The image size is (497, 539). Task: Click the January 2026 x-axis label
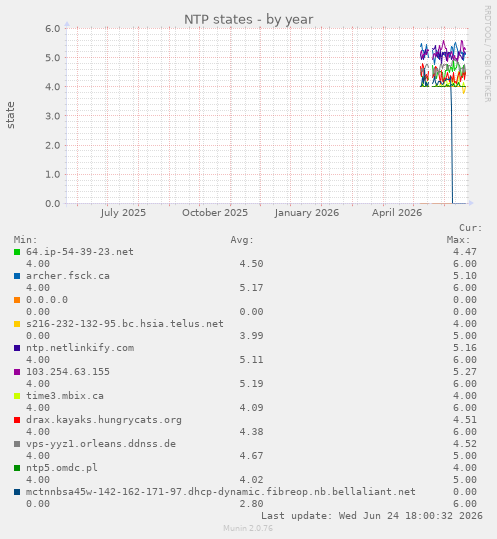(x=307, y=213)
